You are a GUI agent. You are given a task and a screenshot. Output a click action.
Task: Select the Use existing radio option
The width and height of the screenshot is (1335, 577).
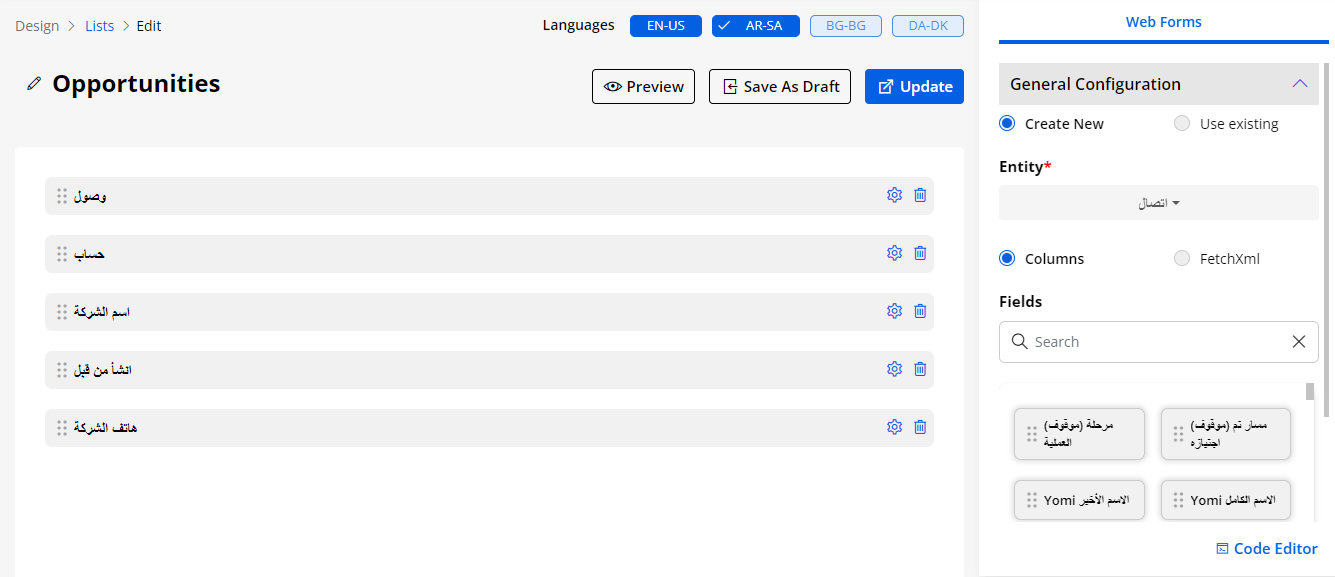(1182, 124)
